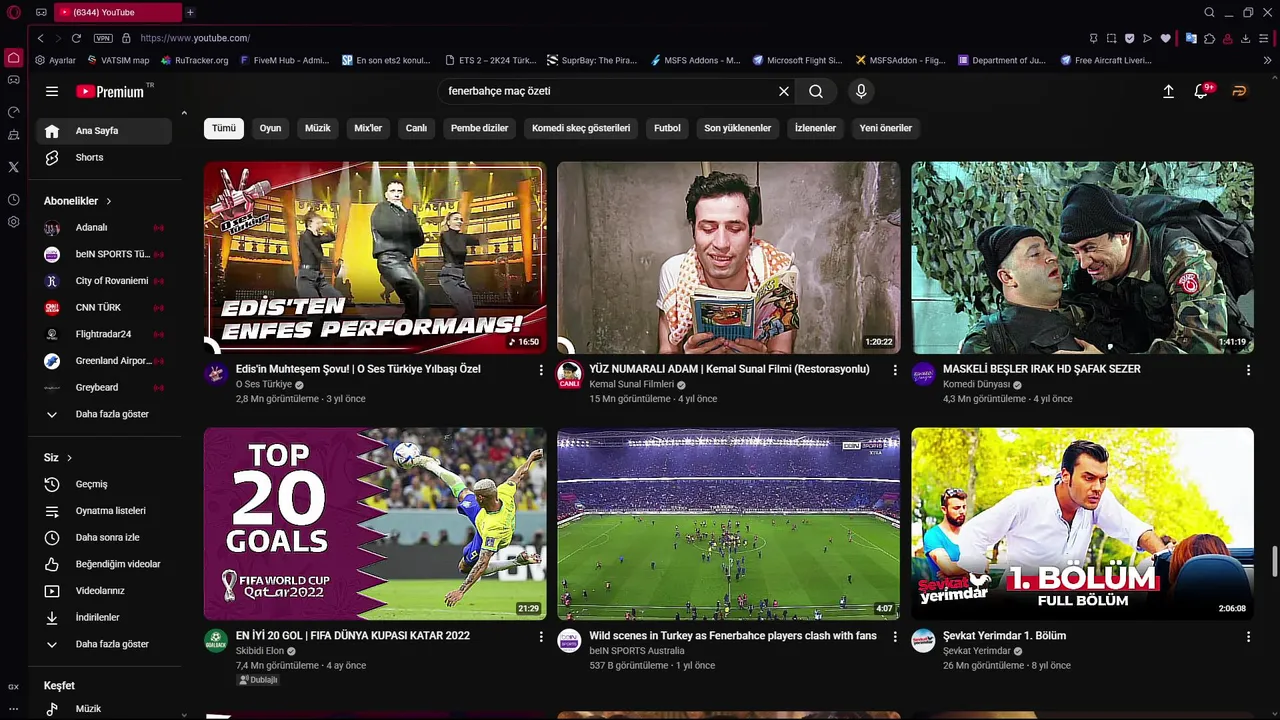Viewport: 1280px width, 720px height.
Task: Go to Ana Sayfa in sidebar
Action: point(104,131)
